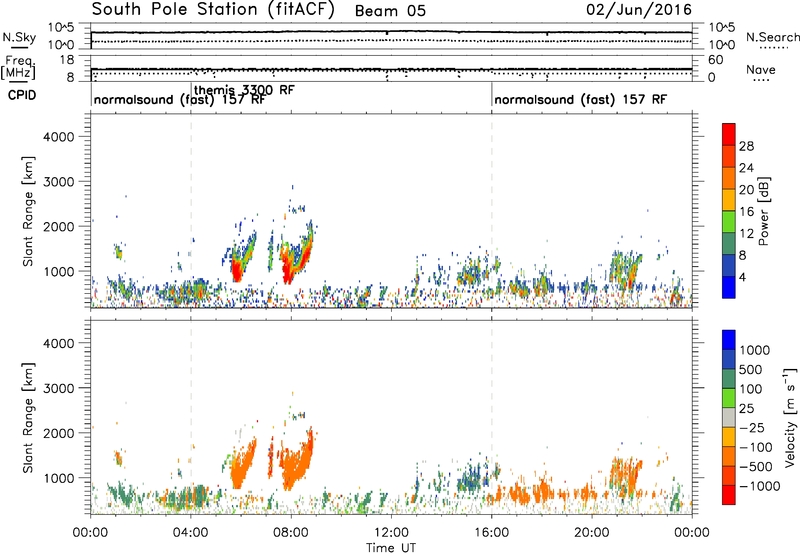Click the "Time UT" axis title
Image resolution: width=800 pixels, height=554 pixels.
(x=391, y=547)
